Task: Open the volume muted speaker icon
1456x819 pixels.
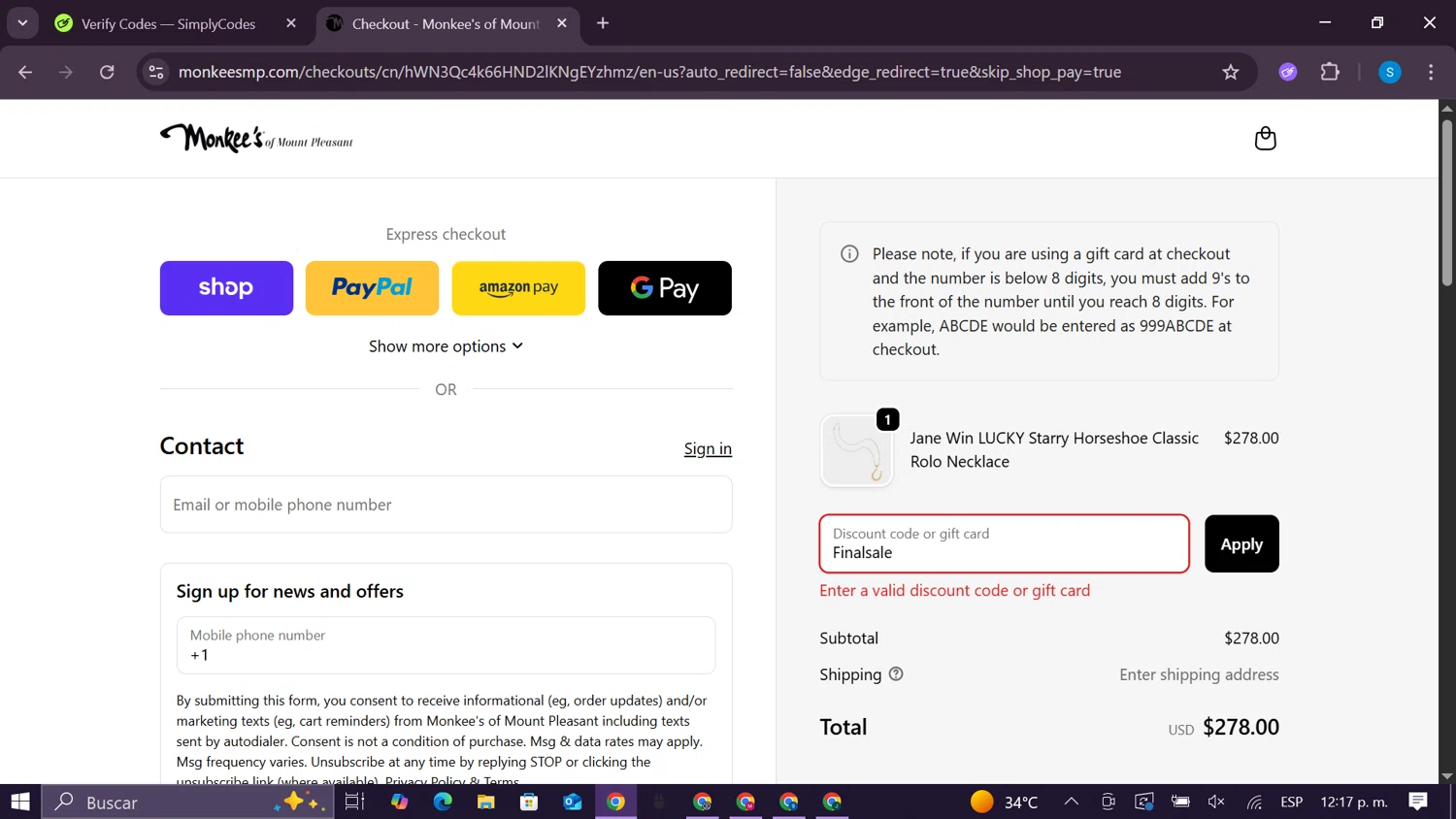Action: click(x=1216, y=802)
